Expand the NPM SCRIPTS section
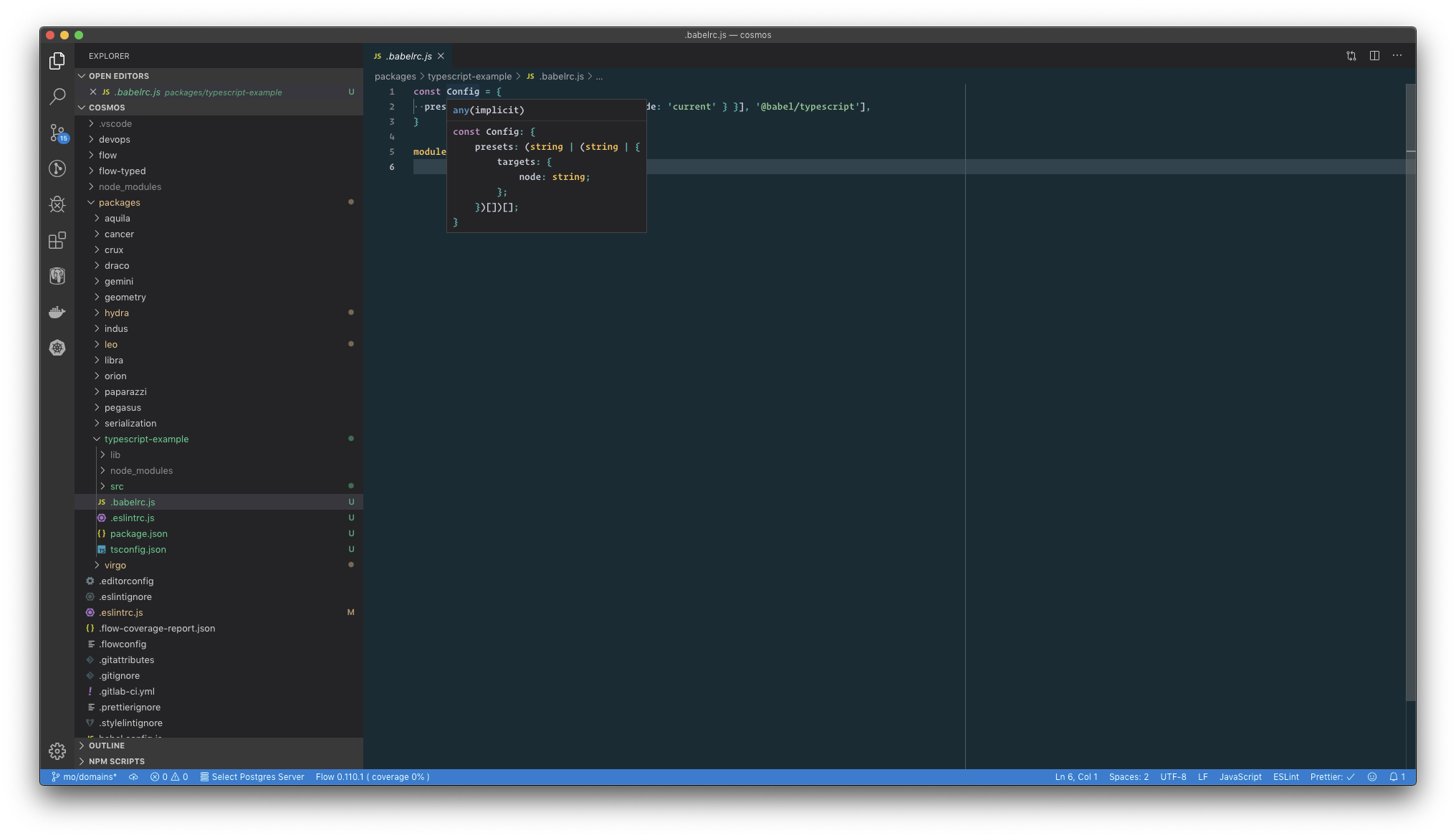This screenshot has width=1456, height=838. tap(115, 761)
